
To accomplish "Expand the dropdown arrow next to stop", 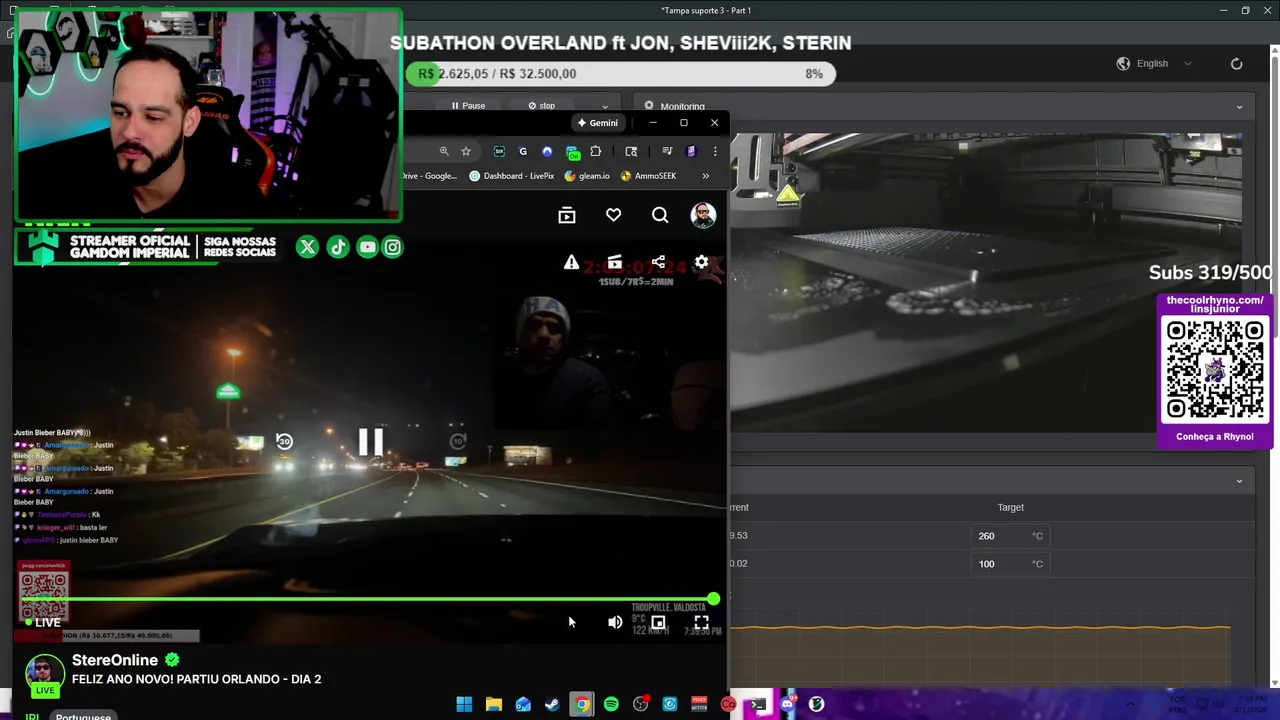I will [604, 106].
